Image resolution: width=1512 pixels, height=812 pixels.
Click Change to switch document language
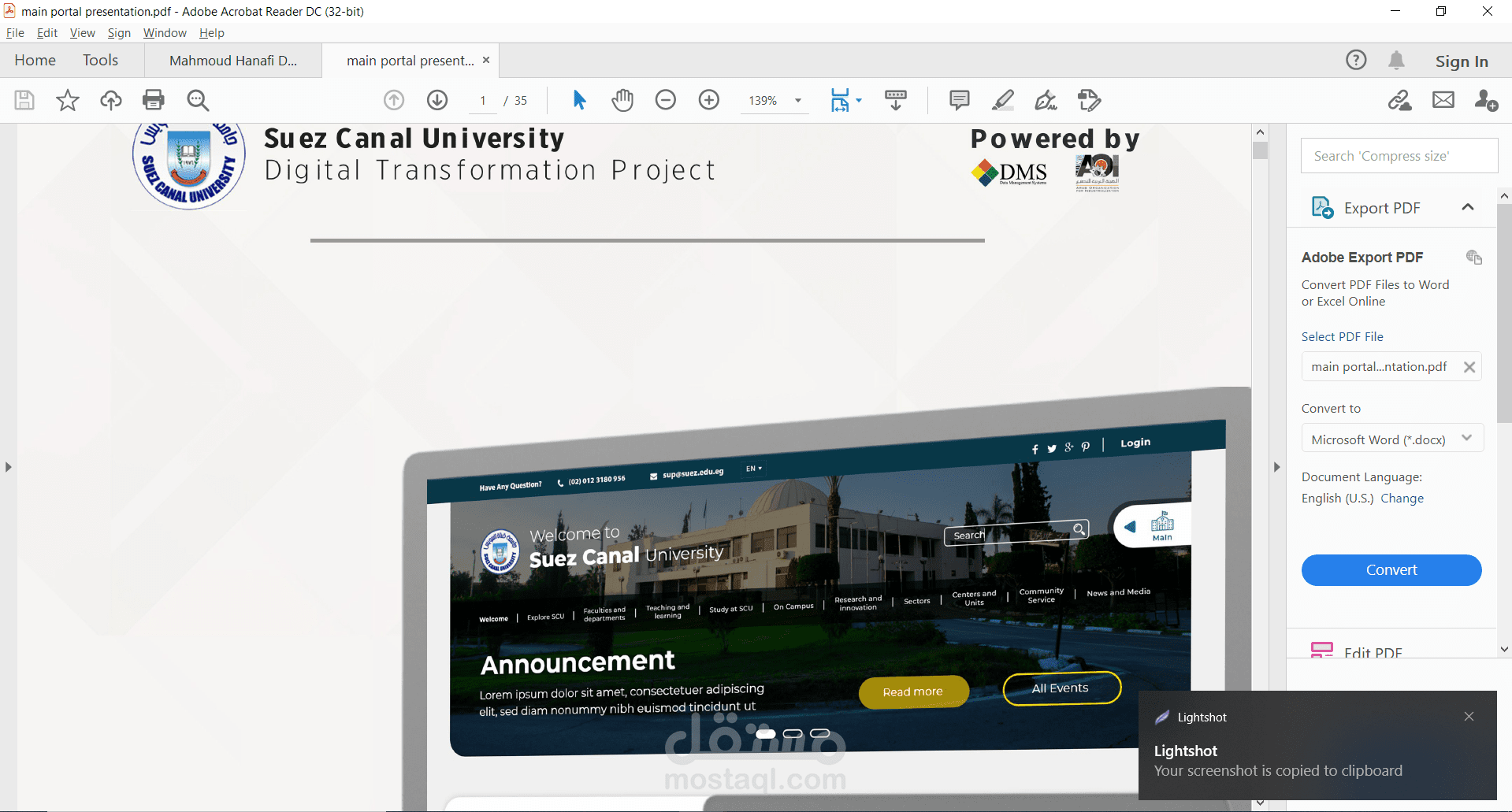pyautogui.click(x=1402, y=498)
